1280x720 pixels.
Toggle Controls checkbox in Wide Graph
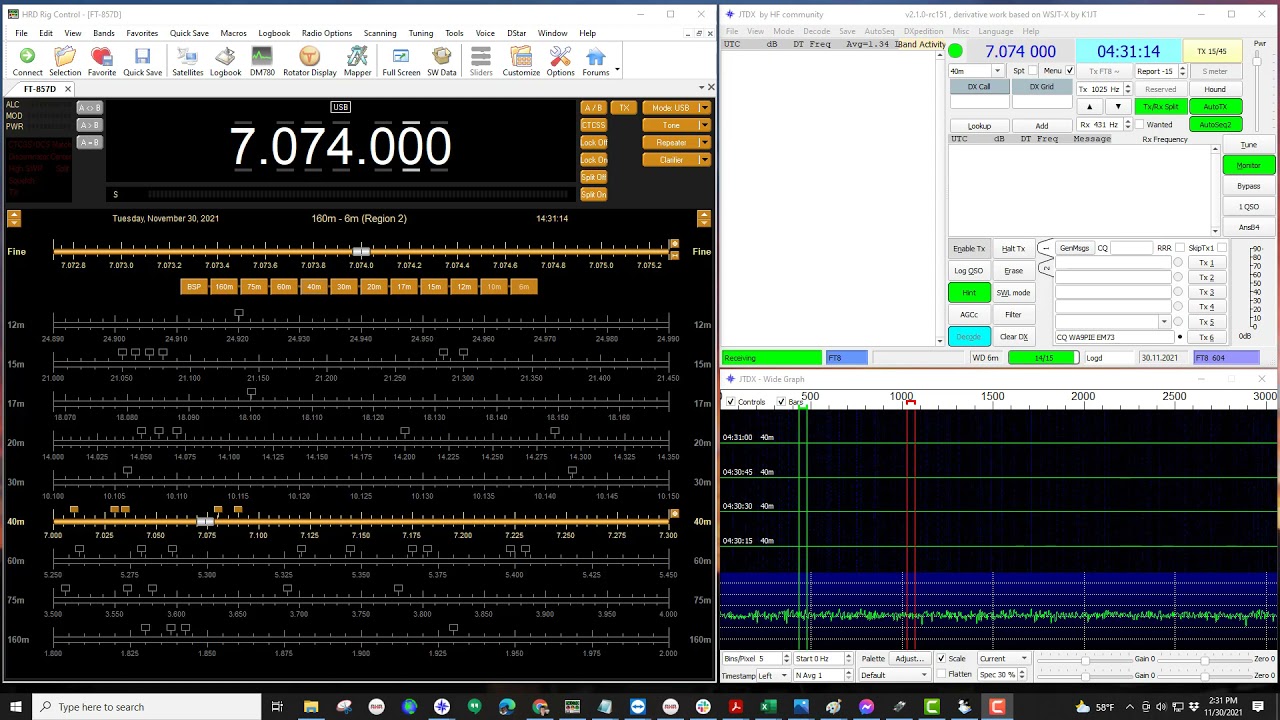point(730,402)
